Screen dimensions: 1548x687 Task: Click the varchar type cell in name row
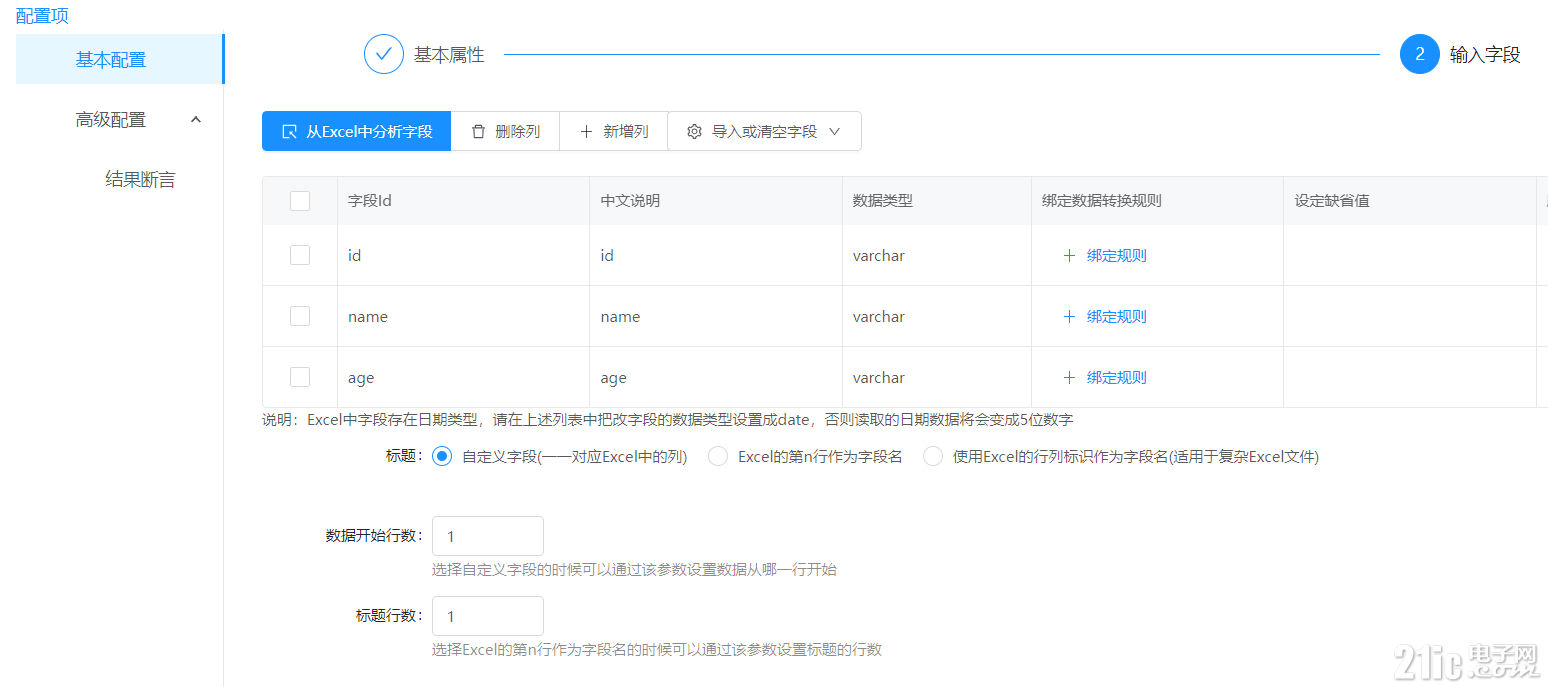click(937, 316)
